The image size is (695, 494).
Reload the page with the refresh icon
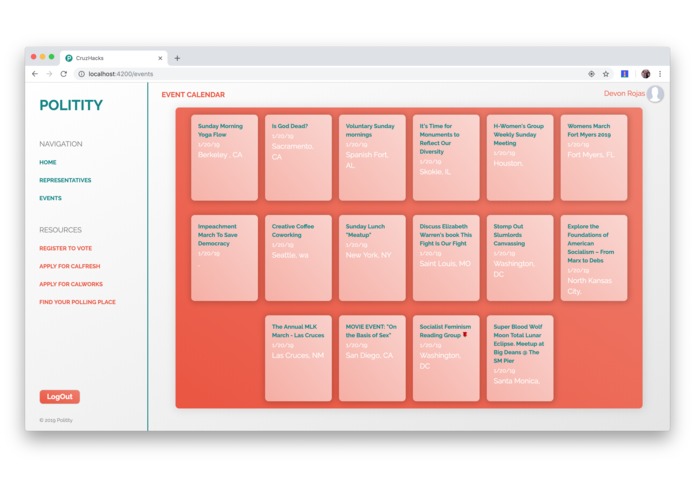pos(64,74)
